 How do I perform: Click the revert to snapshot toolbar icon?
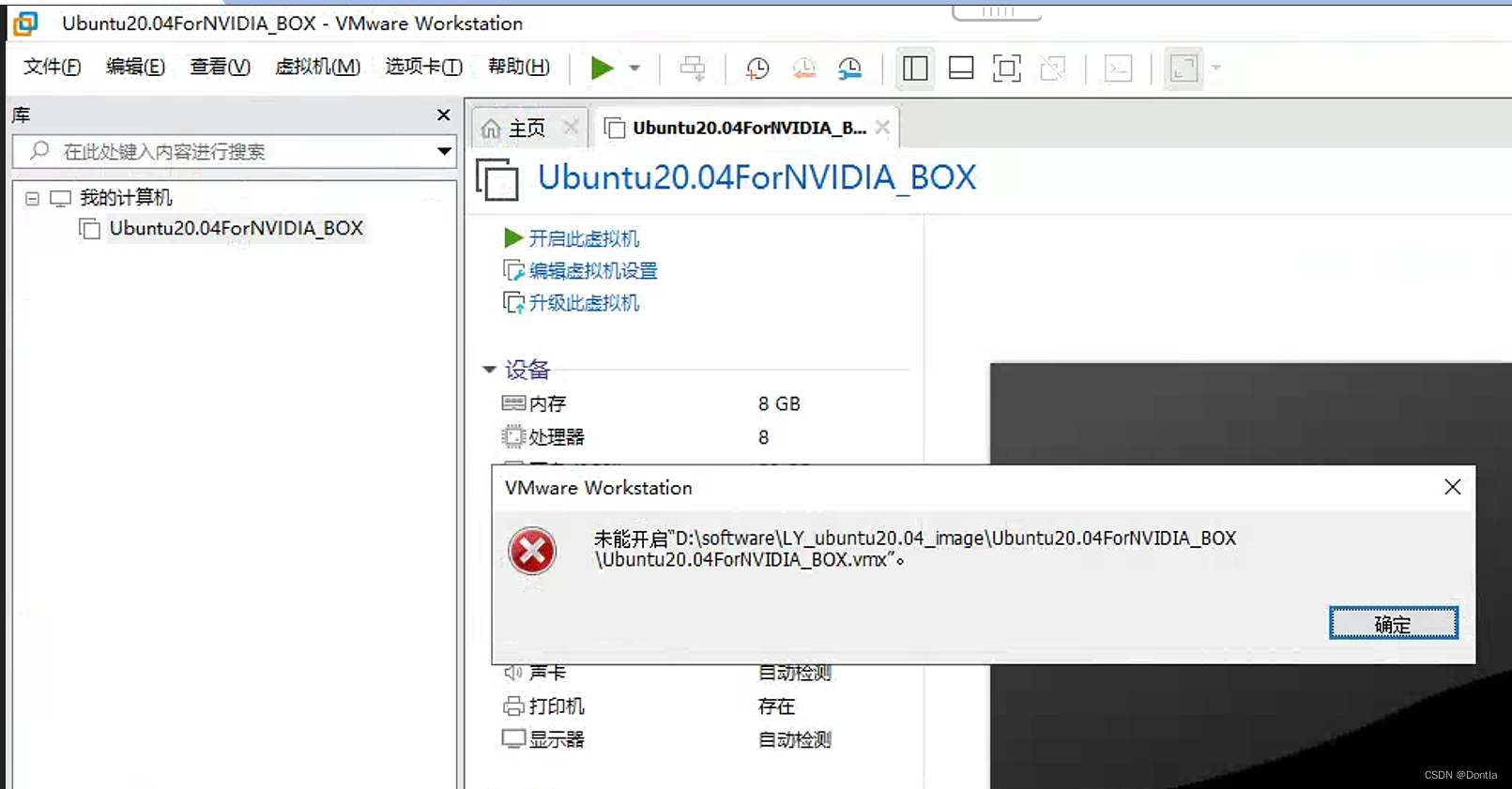click(804, 68)
